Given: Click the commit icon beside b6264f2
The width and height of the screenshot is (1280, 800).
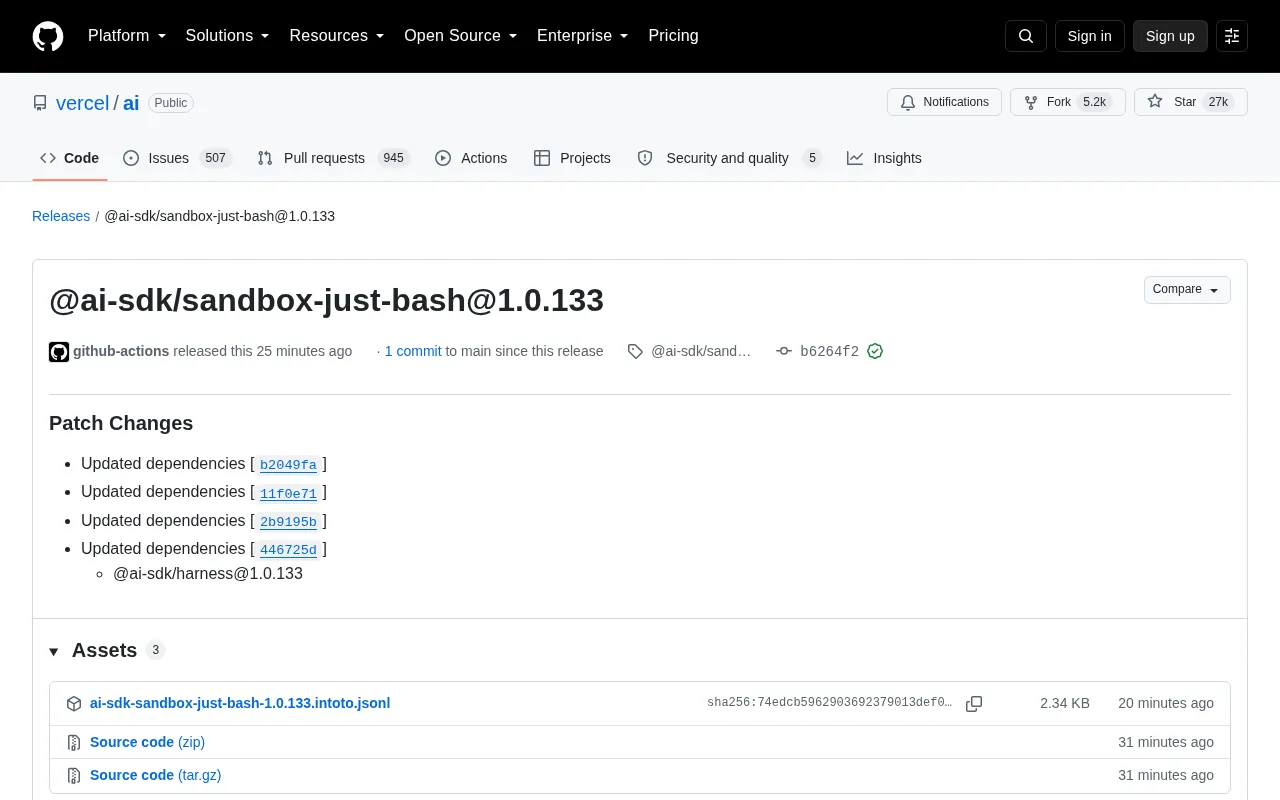Looking at the screenshot, I should tap(784, 351).
